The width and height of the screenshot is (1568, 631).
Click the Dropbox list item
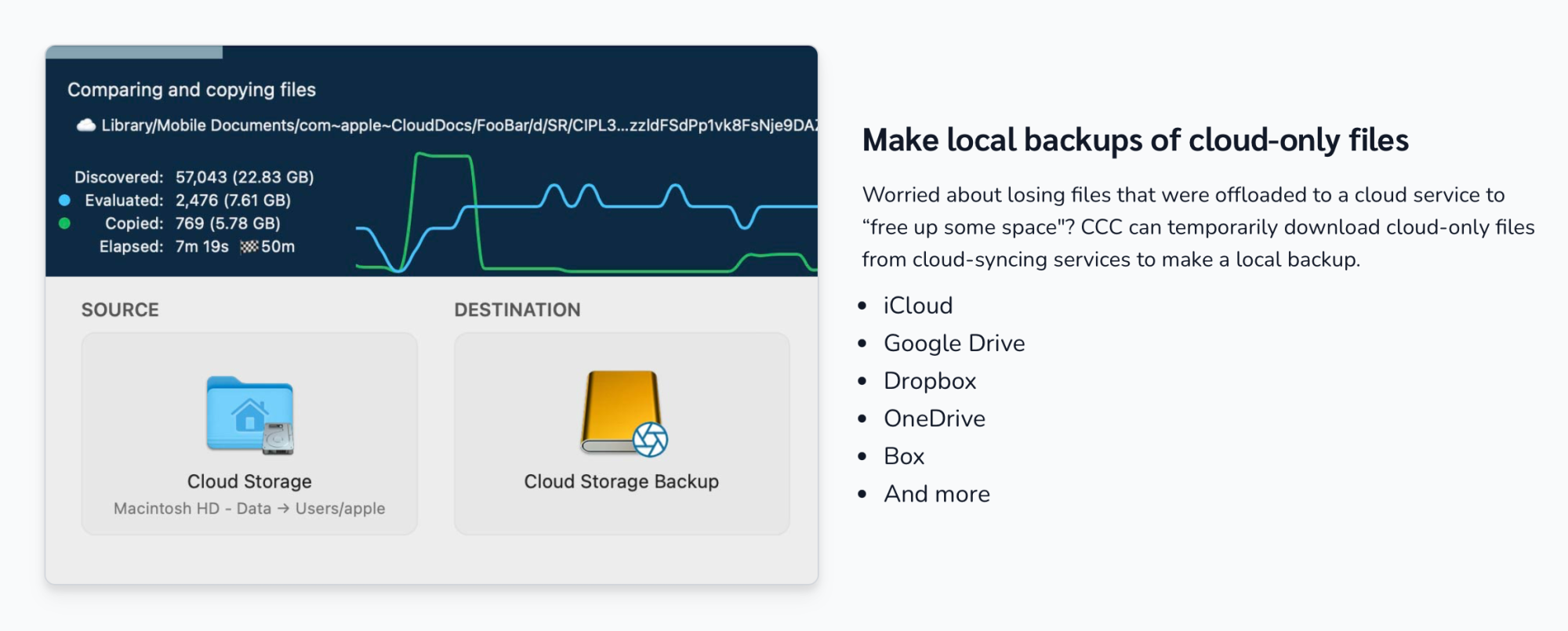(x=930, y=381)
